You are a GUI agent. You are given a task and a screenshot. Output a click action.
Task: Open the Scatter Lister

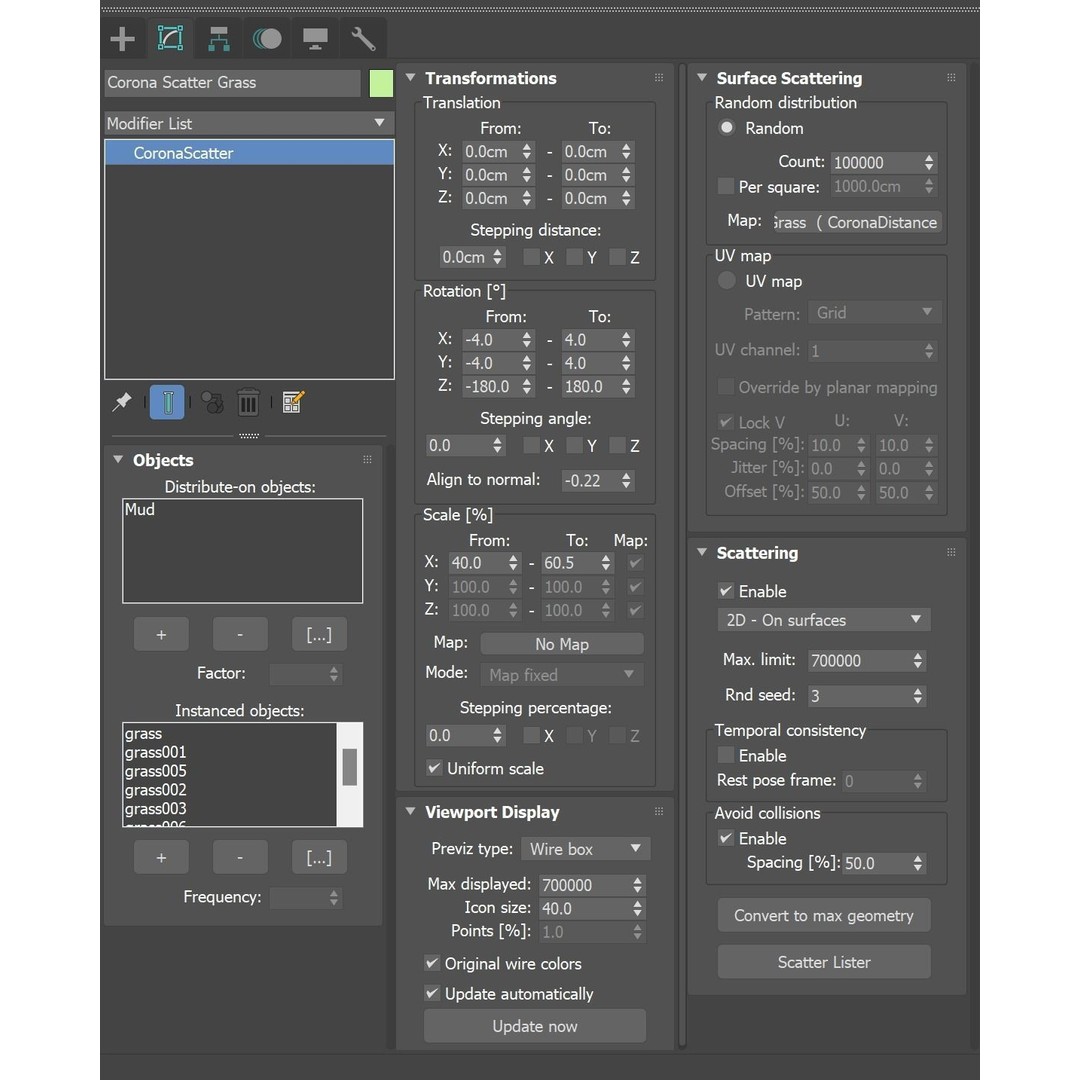click(824, 962)
